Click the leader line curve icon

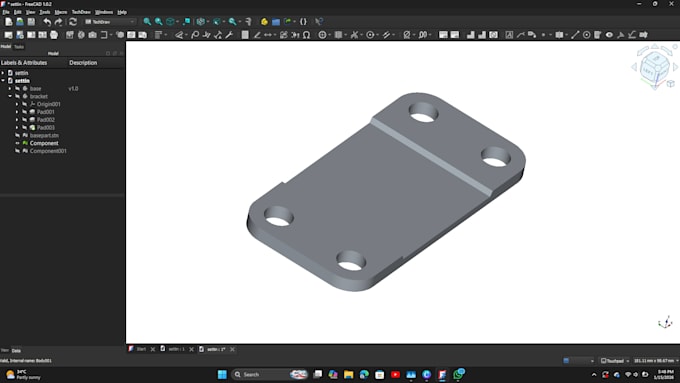[x=520, y=35]
